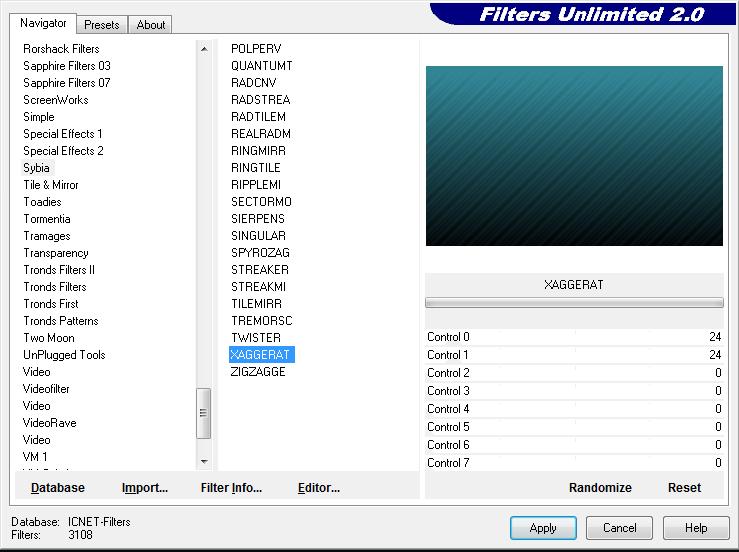Select the TREMORSC filter
Viewport: 739px width, 552px height.
click(x=262, y=321)
